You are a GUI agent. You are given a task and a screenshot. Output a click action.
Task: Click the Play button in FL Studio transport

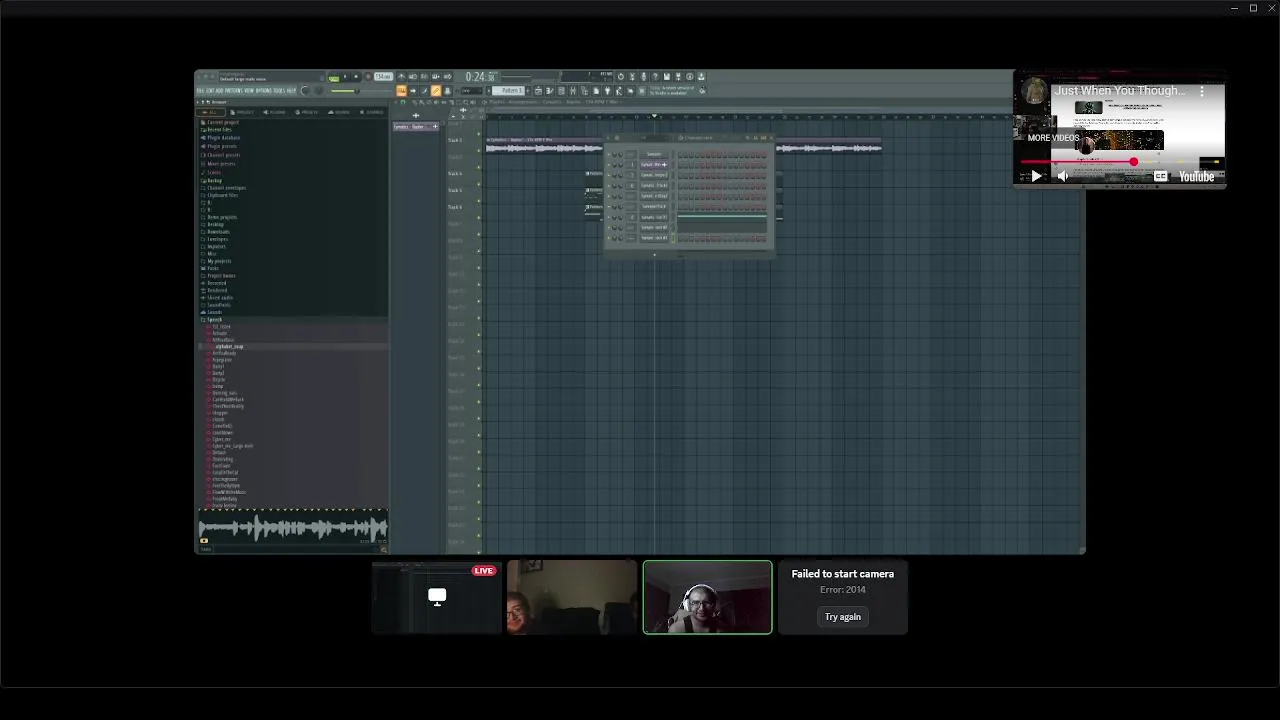[346, 76]
